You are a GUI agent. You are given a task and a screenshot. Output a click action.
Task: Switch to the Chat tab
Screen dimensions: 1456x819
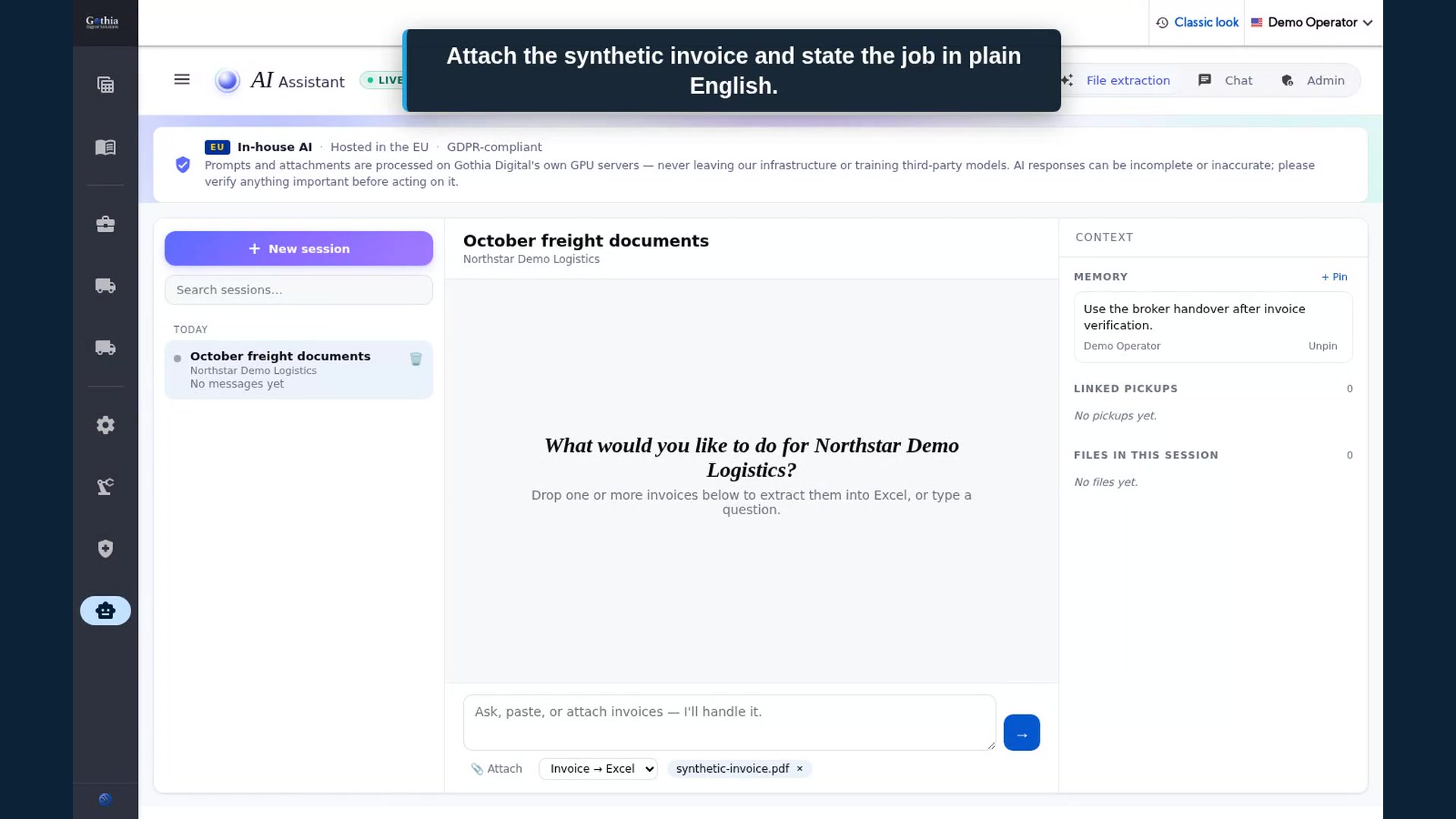pyautogui.click(x=1225, y=80)
